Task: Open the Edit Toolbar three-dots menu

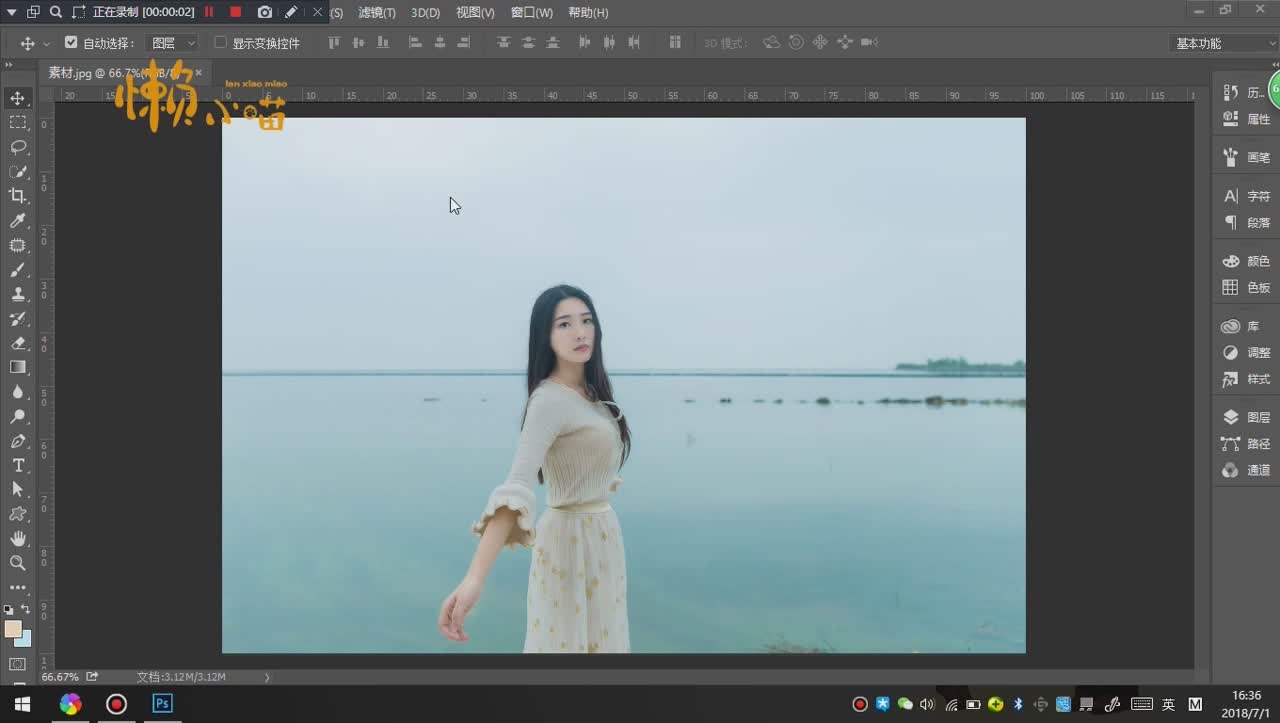Action: (18, 588)
